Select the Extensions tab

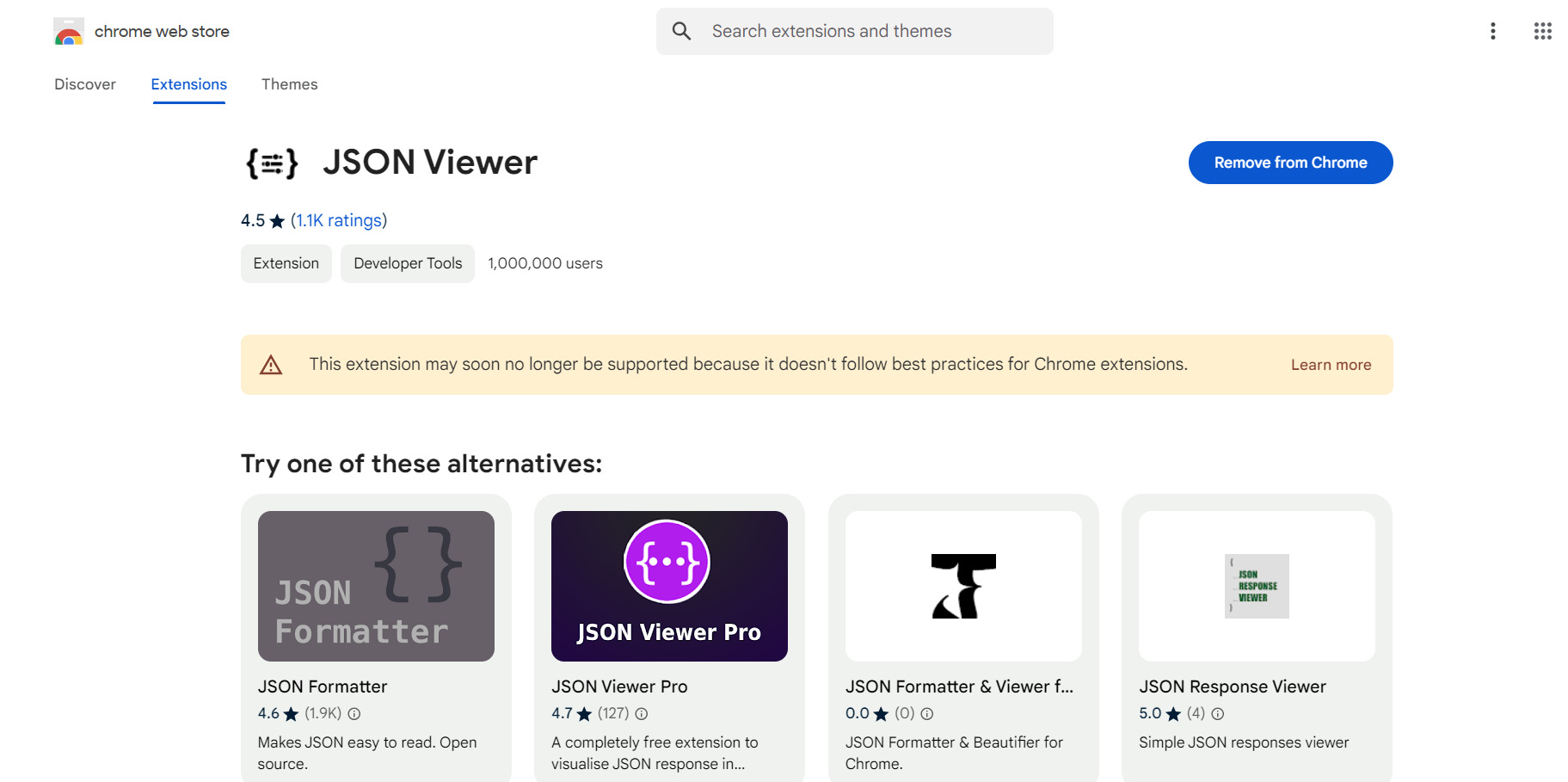click(189, 84)
